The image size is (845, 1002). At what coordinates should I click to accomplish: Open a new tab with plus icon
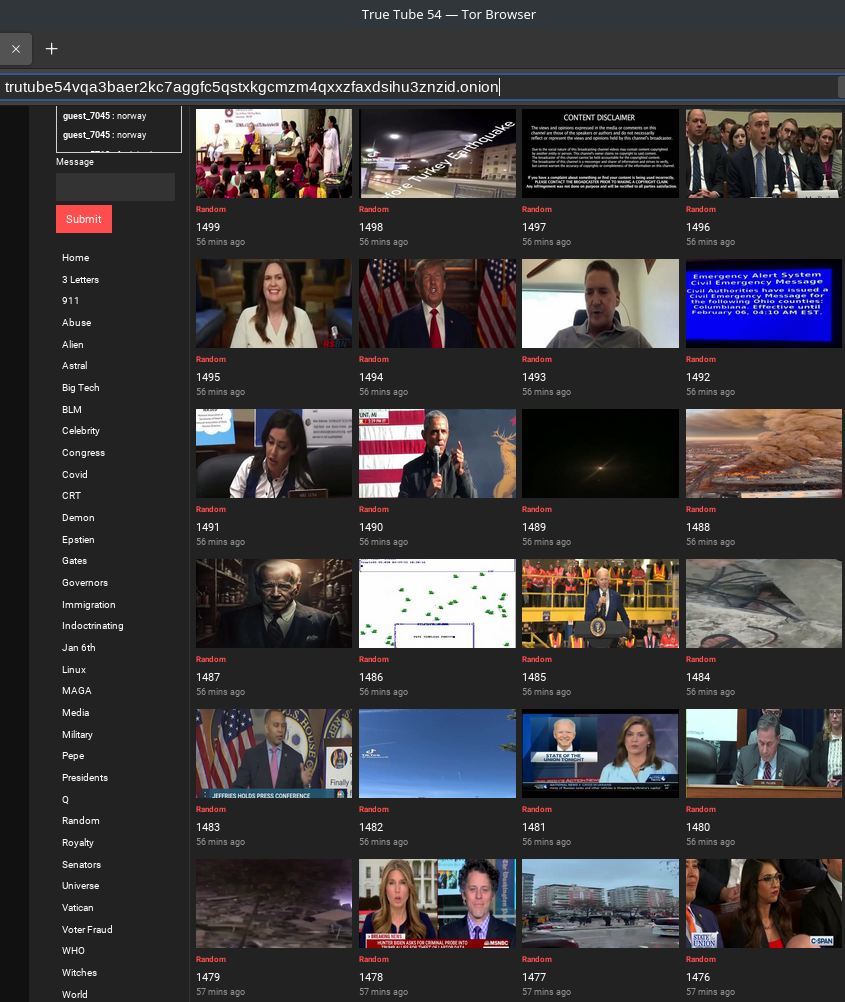pos(52,49)
